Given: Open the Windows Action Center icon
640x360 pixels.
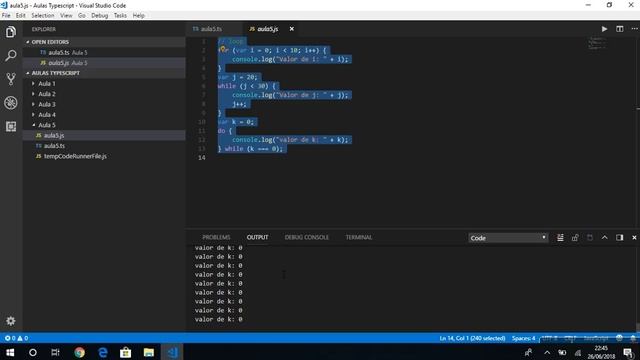Looking at the screenshot, I should click(629, 352).
